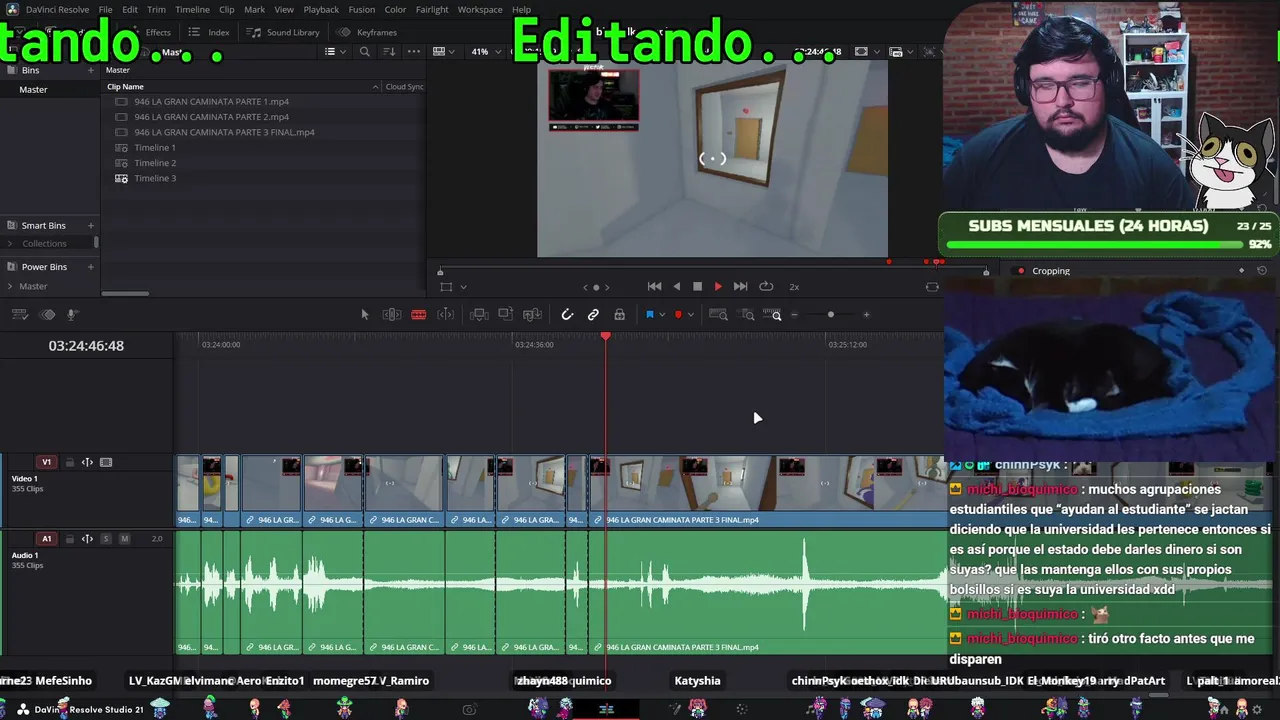Mute the Audio 1 track
The height and width of the screenshot is (720, 1280).
[124, 539]
